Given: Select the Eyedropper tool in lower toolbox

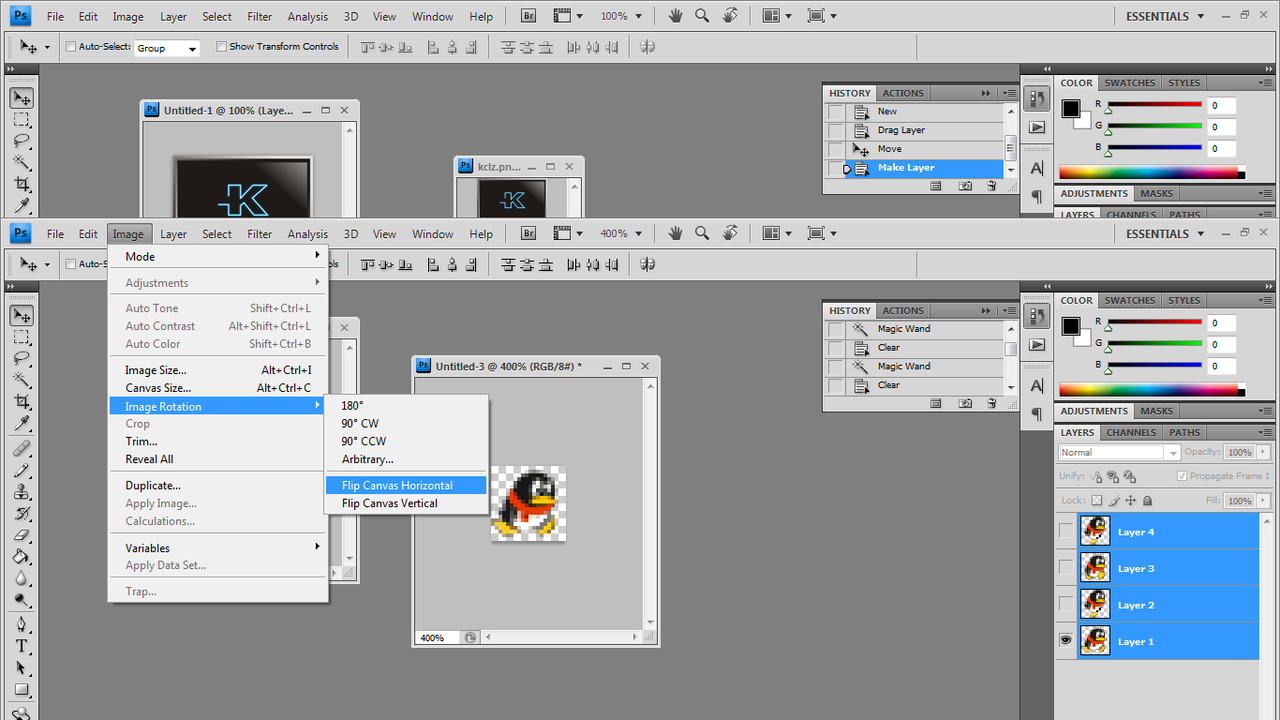Looking at the screenshot, I should pos(22,423).
